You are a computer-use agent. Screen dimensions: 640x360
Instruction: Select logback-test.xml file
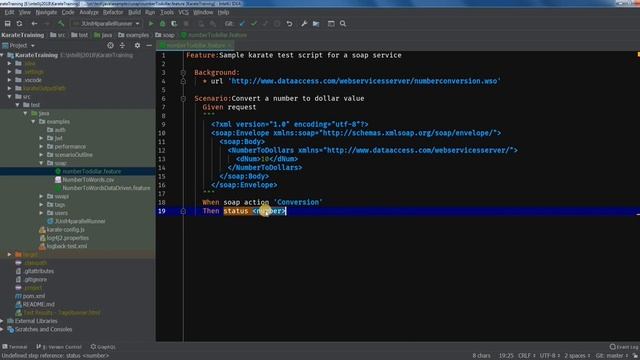pos(67,246)
